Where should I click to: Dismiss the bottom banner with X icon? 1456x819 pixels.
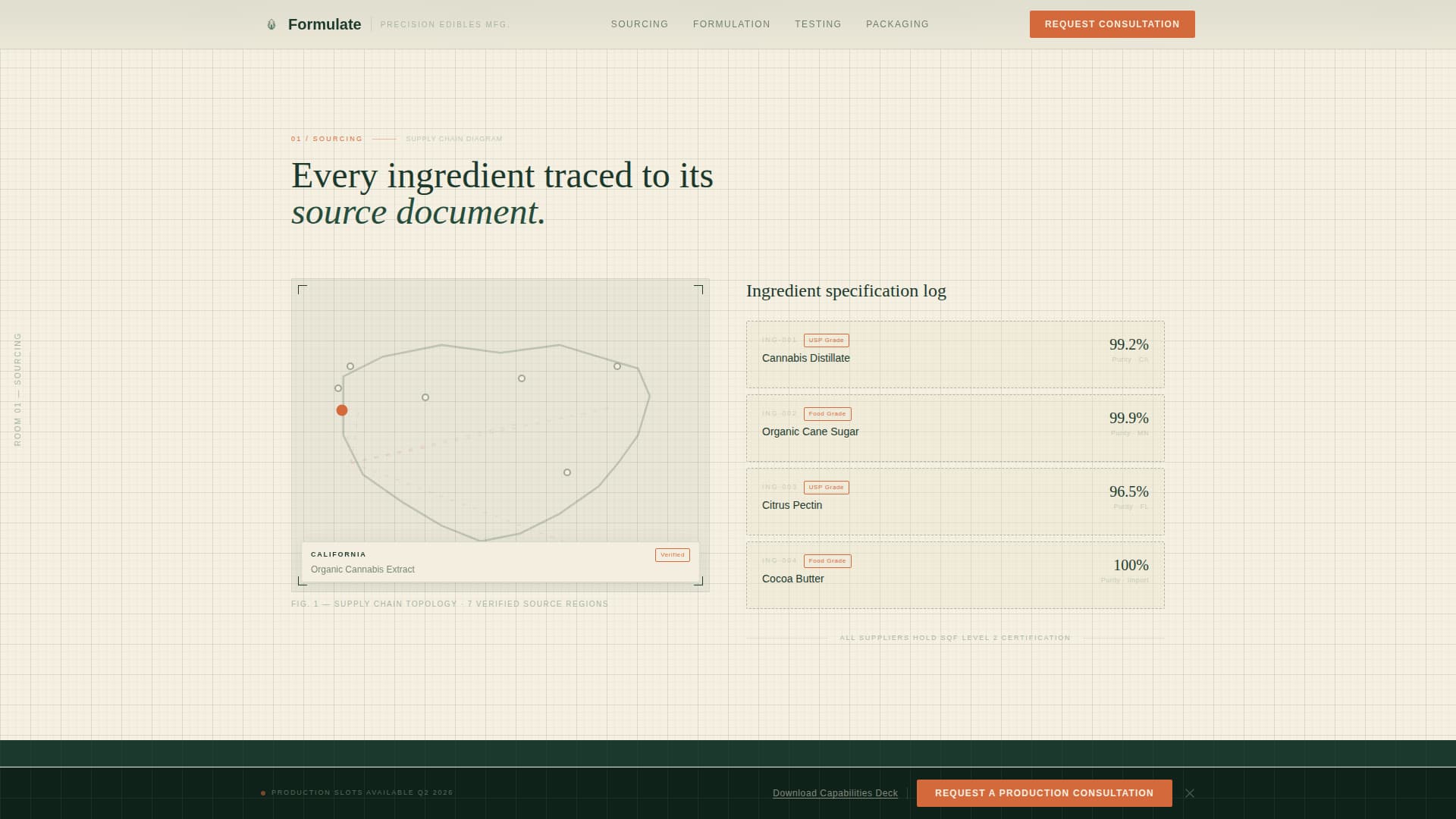[x=1190, y=793]
